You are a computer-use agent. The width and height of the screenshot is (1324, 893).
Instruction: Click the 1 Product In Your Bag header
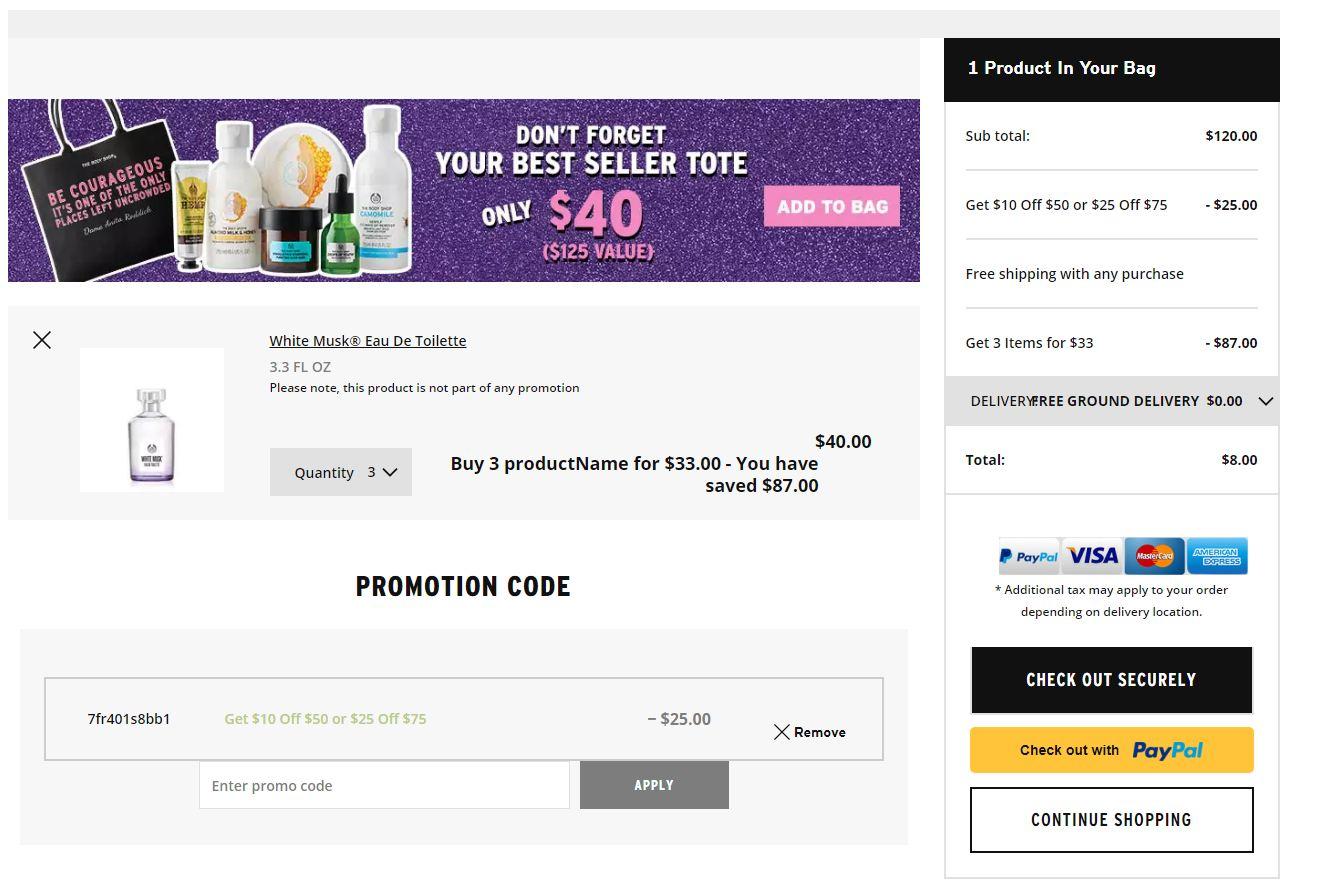[1060, 68]
